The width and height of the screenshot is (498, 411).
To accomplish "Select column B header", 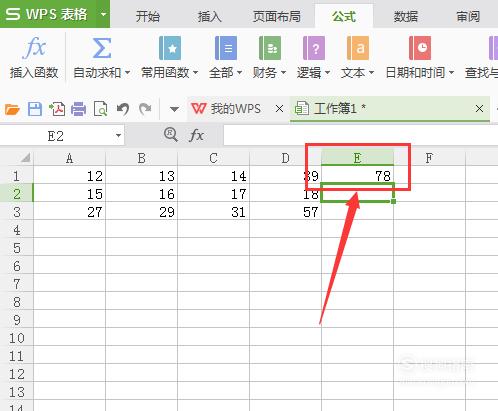I will click(141, 158).
